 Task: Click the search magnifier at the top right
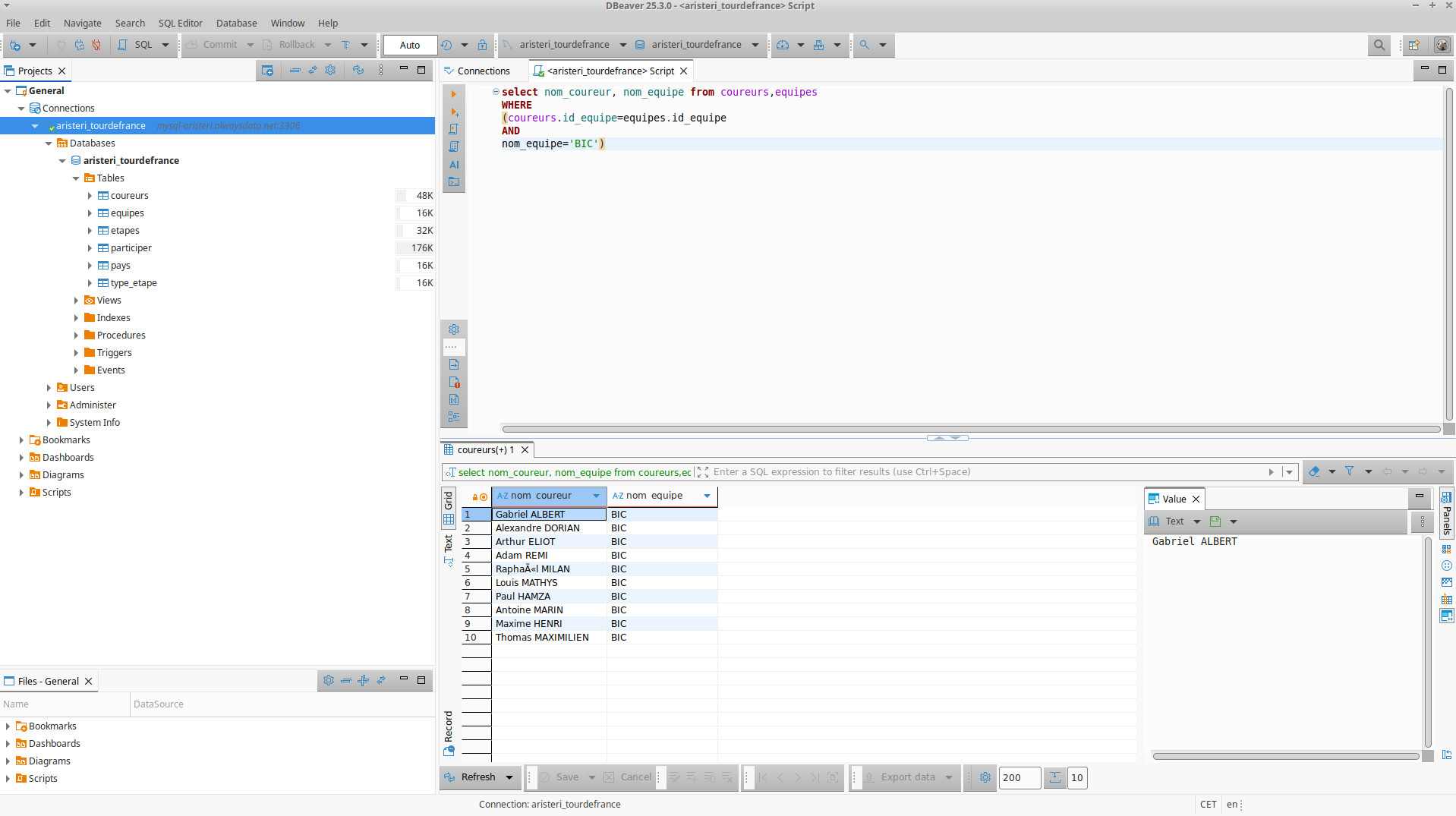coord(1379,45)
